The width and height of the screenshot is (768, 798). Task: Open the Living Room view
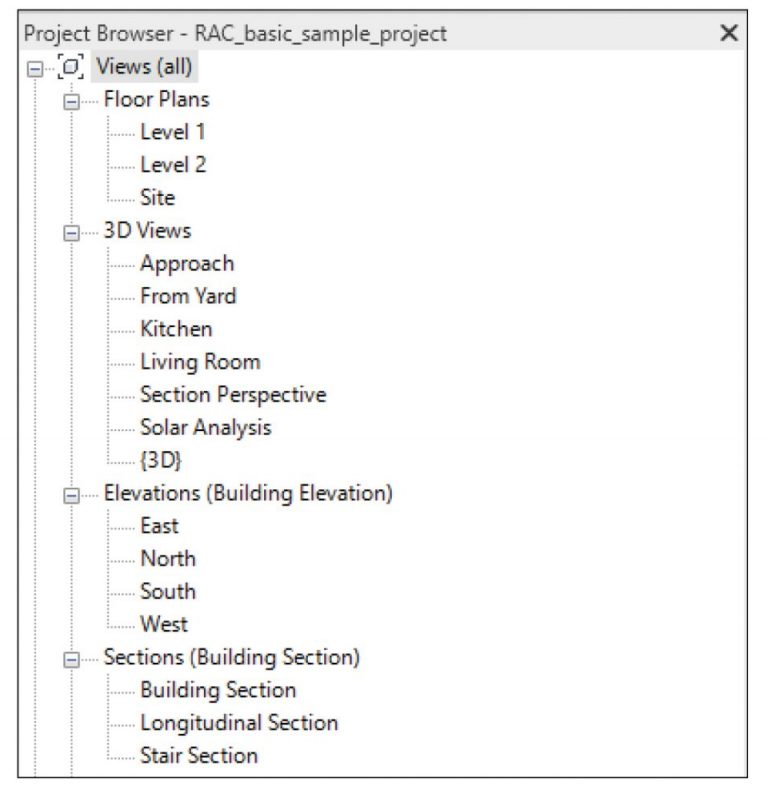tap(200, 362)
